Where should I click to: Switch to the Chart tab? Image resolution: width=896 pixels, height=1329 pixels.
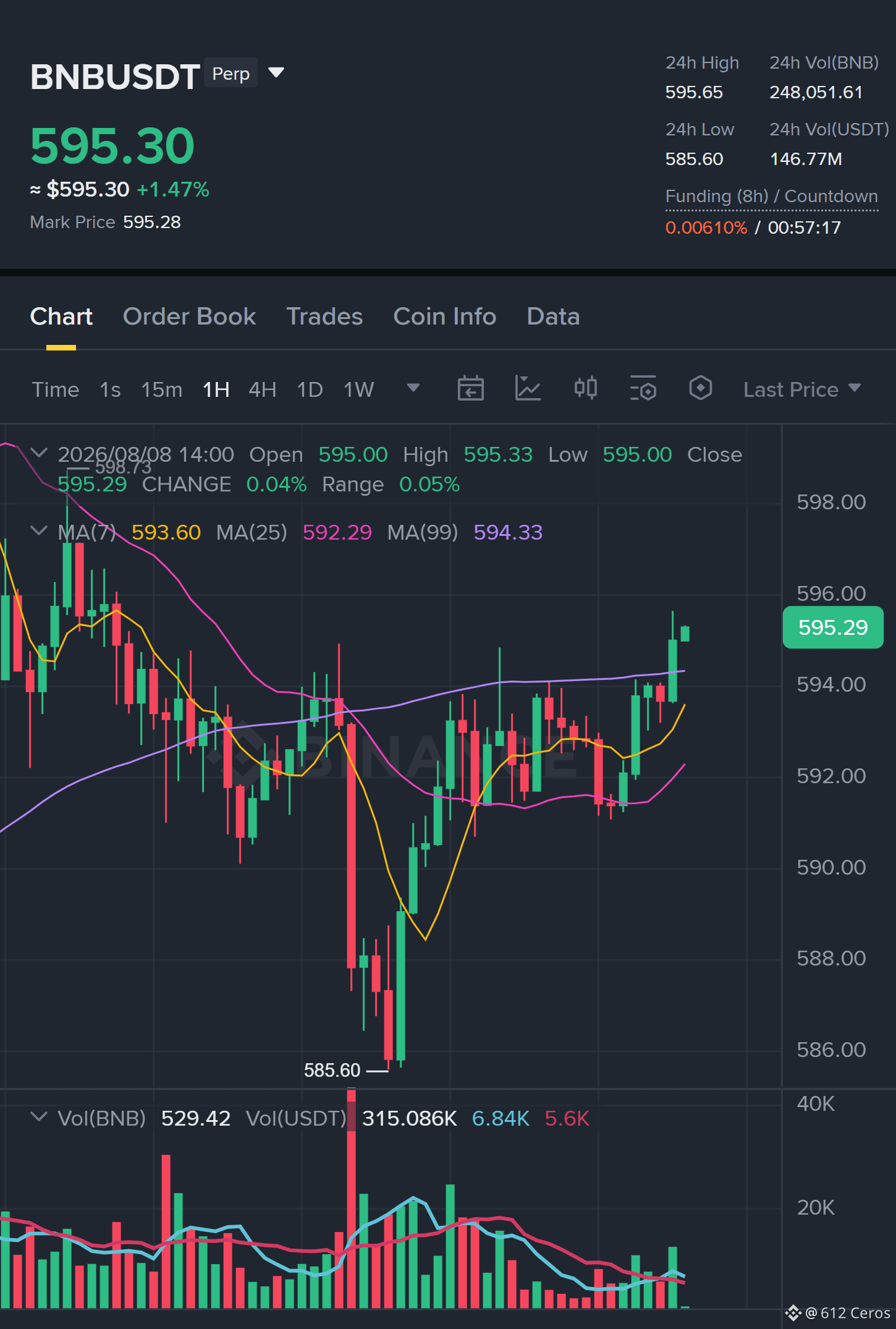pos(61,316)
